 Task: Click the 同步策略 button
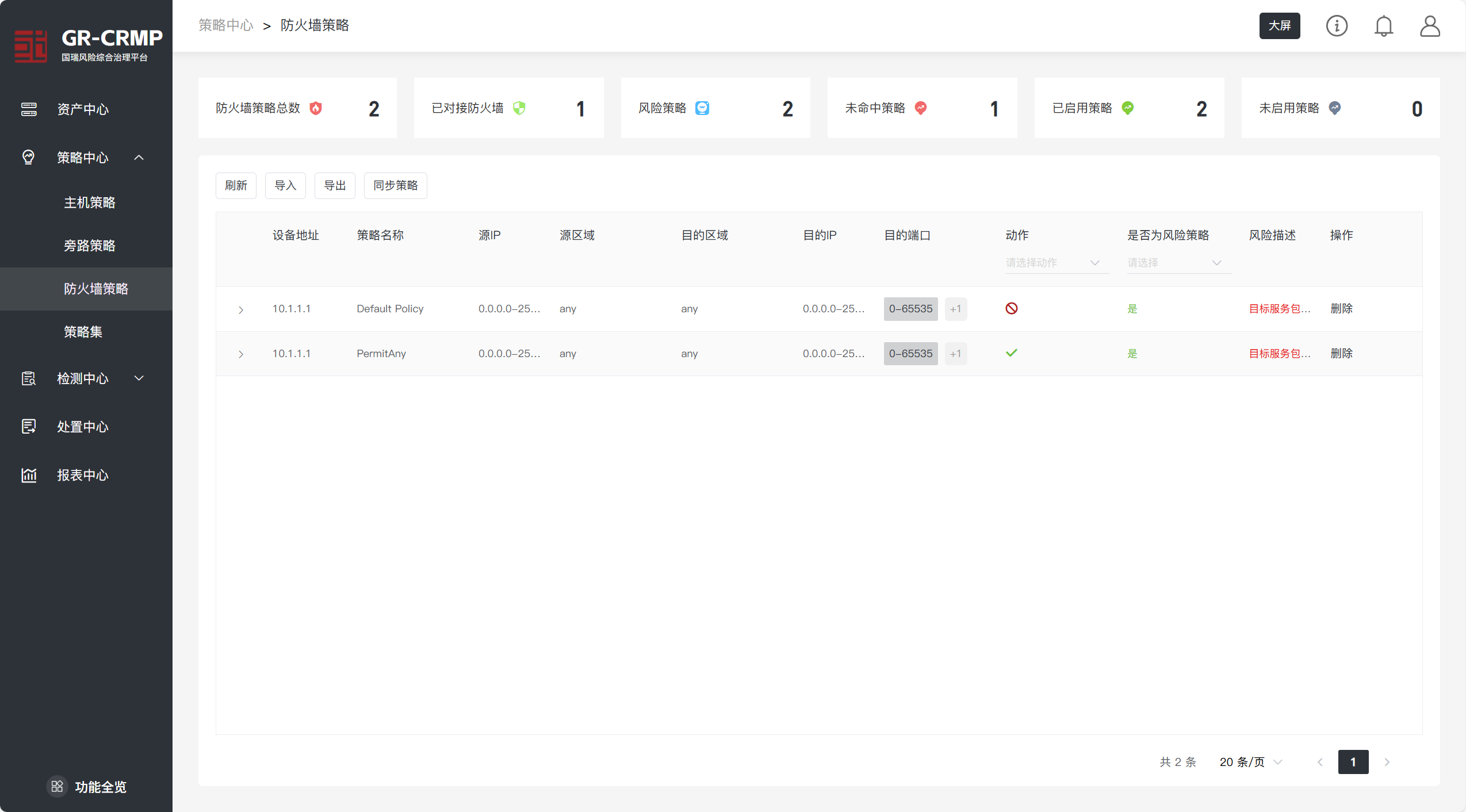[395, 186]
